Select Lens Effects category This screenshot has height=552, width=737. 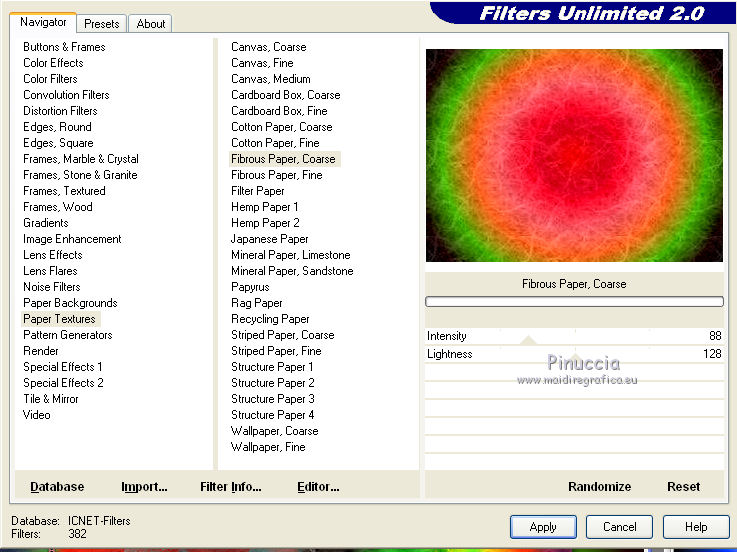point(53,255)
